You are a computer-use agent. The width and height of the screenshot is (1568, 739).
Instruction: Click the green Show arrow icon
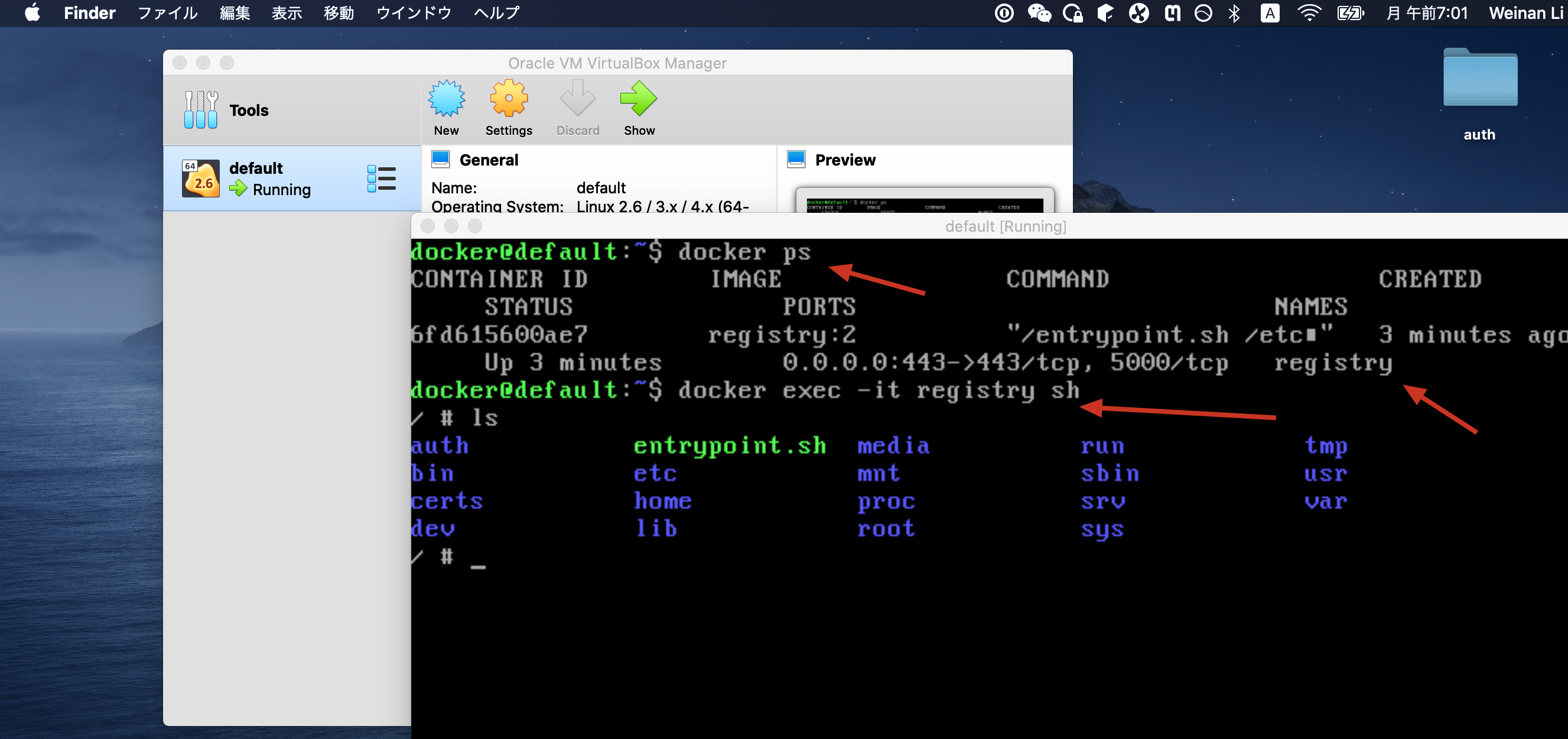(x=639, y=99)
